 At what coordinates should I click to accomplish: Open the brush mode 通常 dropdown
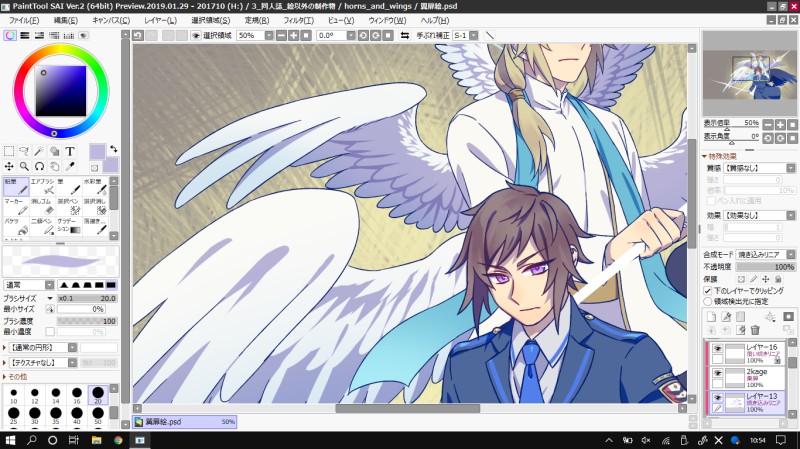click(x=49, y=285)
